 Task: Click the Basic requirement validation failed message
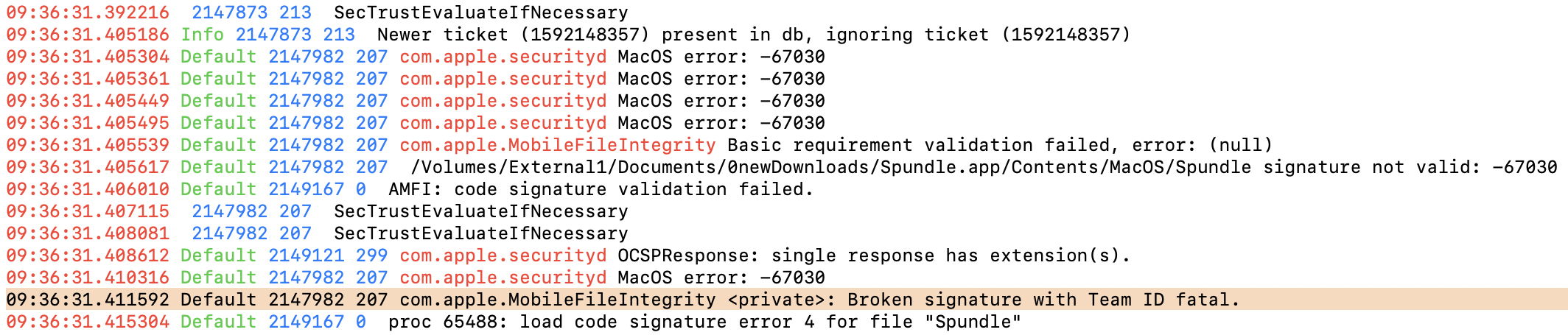point(999,145)
